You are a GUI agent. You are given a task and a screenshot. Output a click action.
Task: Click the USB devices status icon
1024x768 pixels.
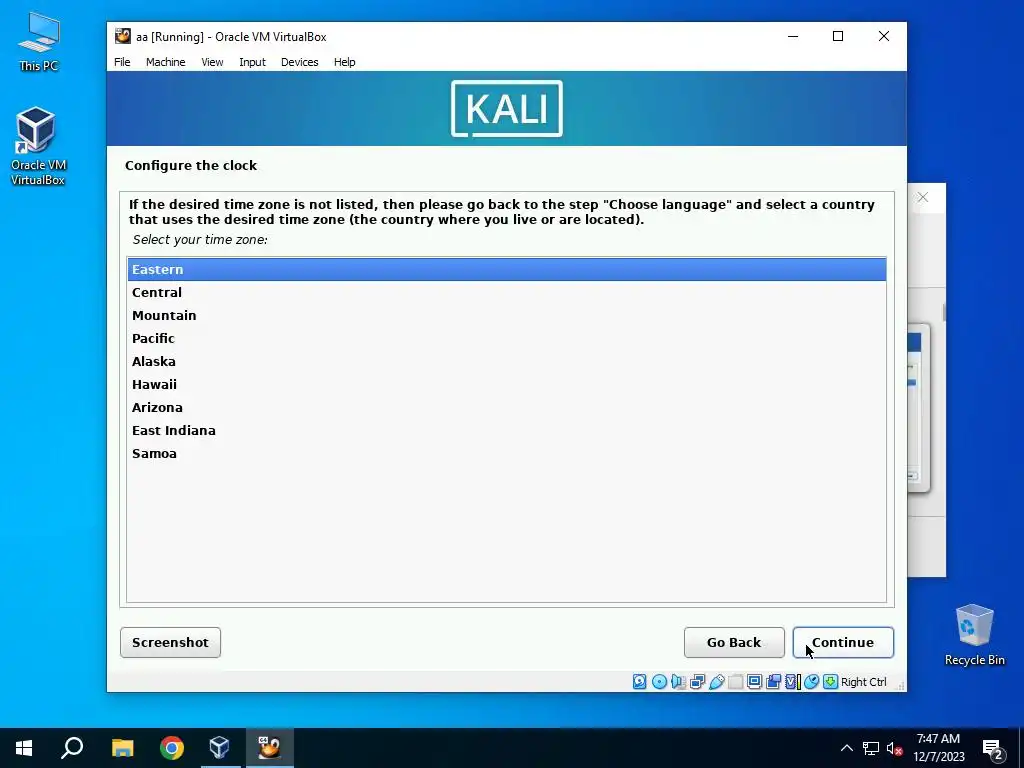pyautogui.click(x=716, y=682)
